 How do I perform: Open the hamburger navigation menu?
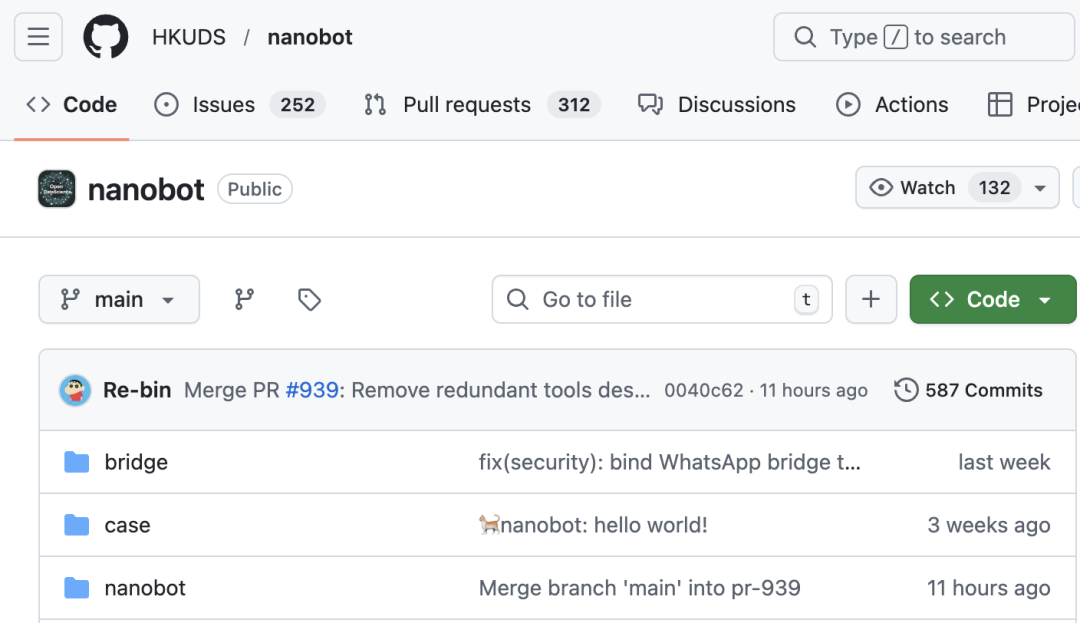(38, 38)
